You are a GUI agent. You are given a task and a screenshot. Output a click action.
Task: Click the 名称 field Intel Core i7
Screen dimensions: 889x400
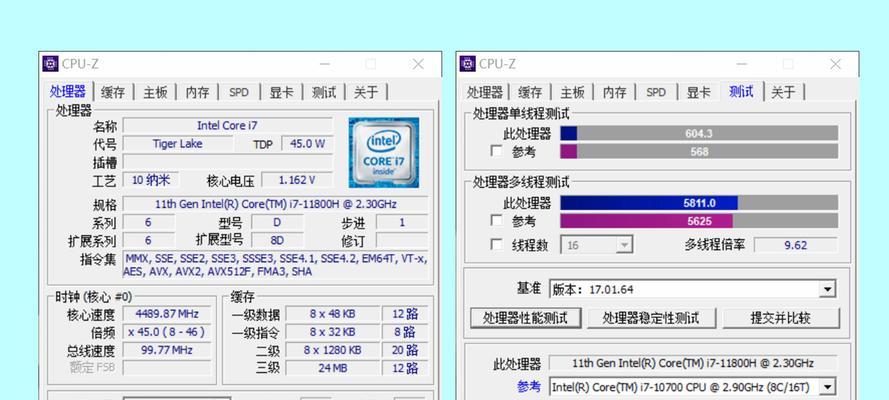pos(227,126)
